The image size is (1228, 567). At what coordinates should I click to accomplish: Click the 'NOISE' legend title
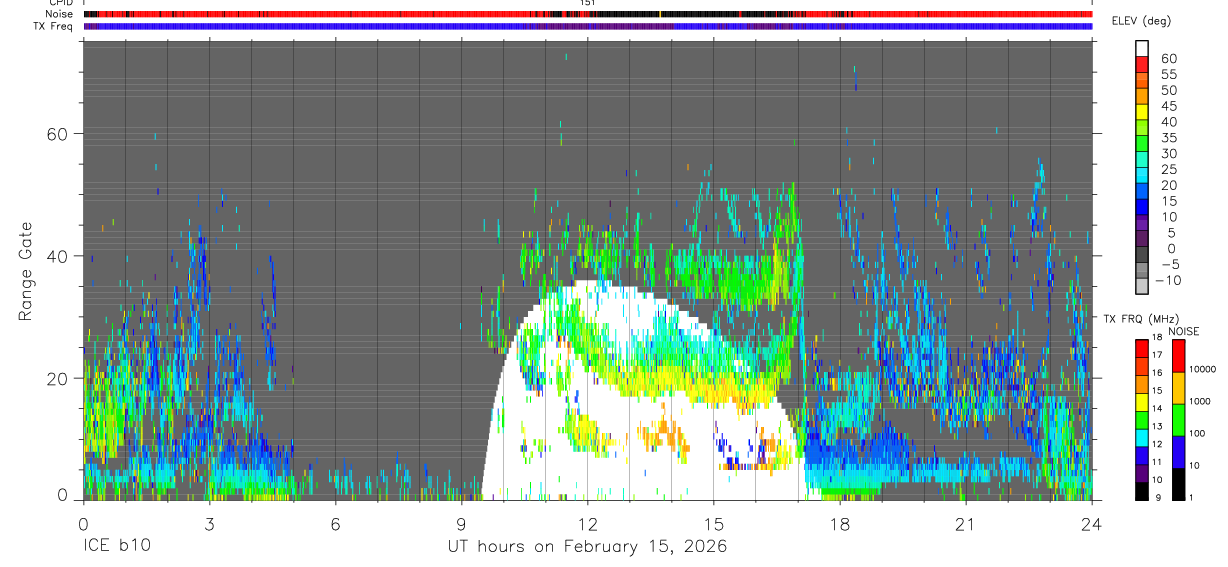pyautogui.click(x=1183, y=331)
